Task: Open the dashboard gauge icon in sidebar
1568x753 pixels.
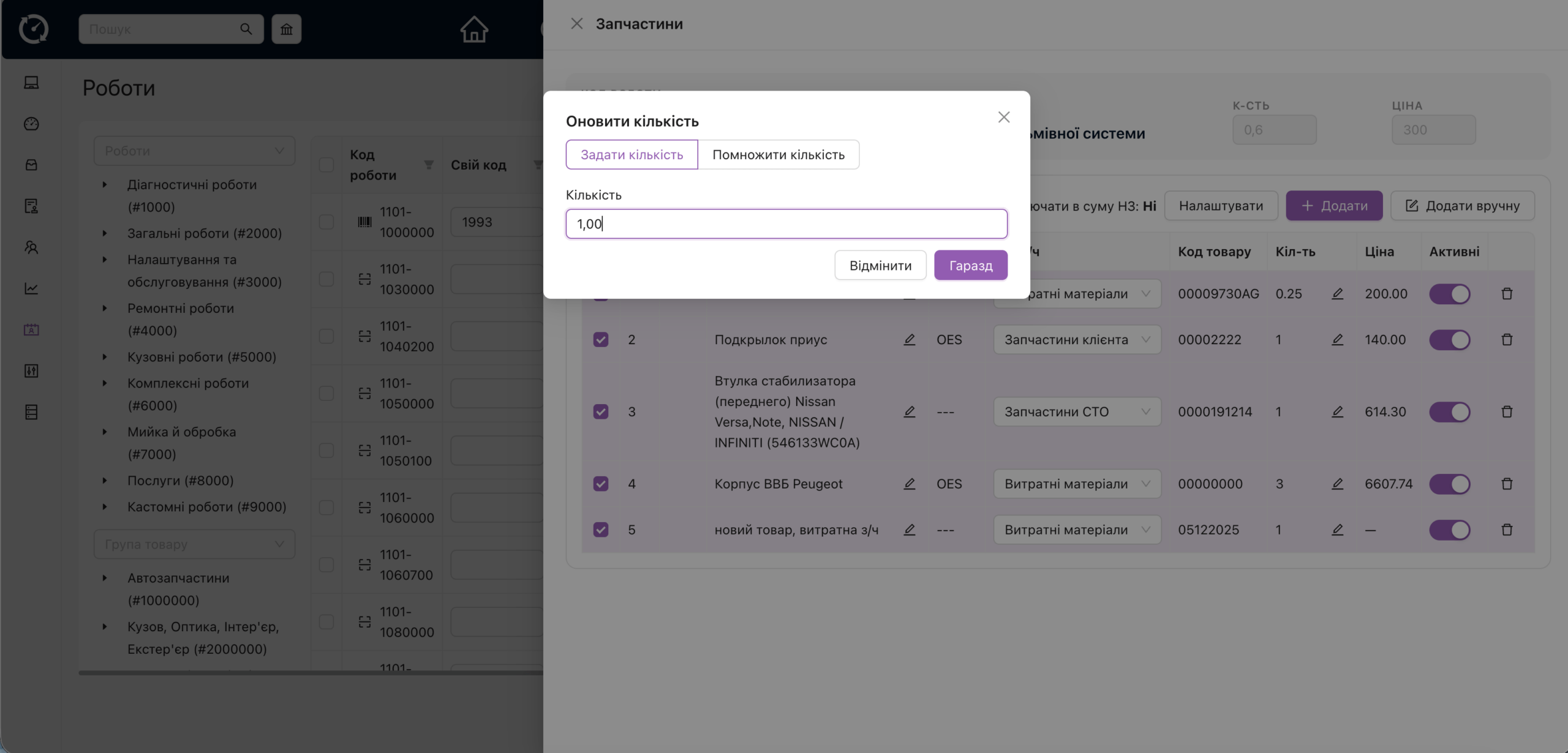Action: (31, 124)
